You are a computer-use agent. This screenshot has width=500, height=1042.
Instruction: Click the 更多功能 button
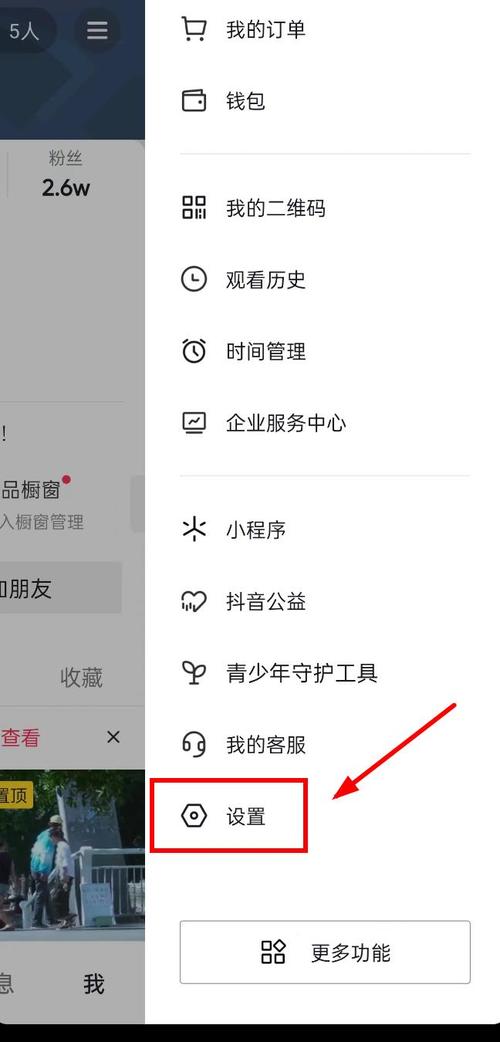pos(325,952)
